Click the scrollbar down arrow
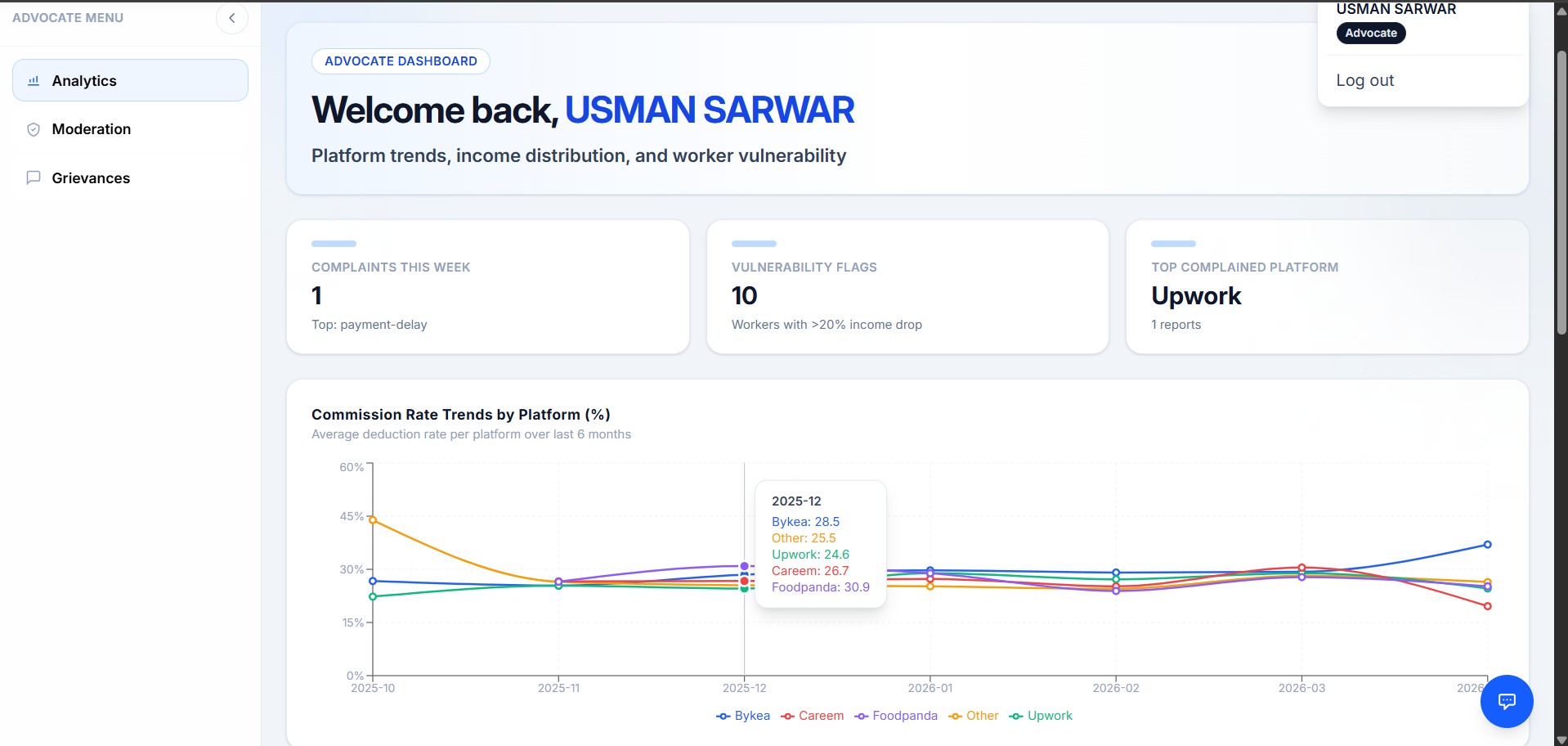Screen dimensions: 1568x746 click(x=1561, y=740)
